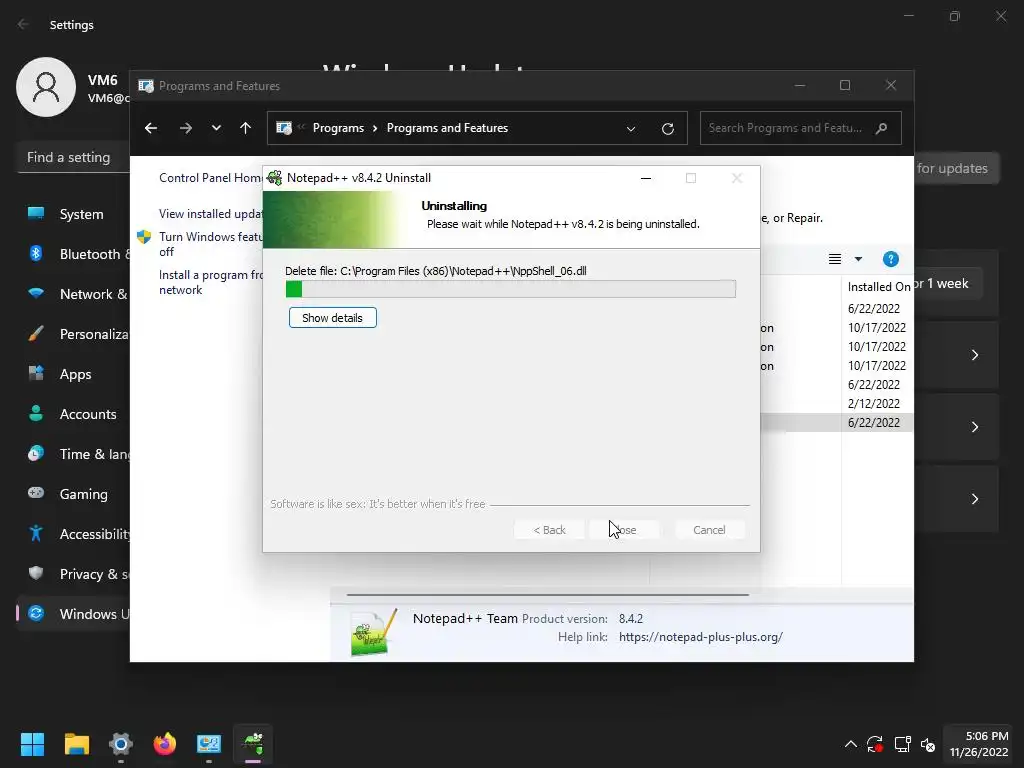Open the notepad-plus-plus.org help link
This screenshot has height=768, width=1024.
(x=701, y=637)
